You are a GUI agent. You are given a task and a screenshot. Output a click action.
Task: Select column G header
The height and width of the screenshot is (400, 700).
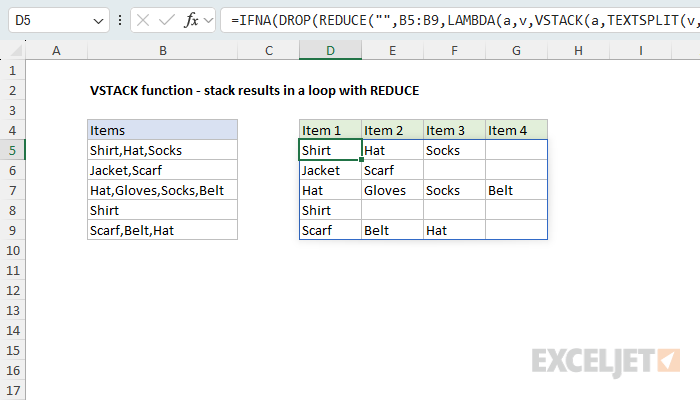pyautogui.click(x=517, y=51)
